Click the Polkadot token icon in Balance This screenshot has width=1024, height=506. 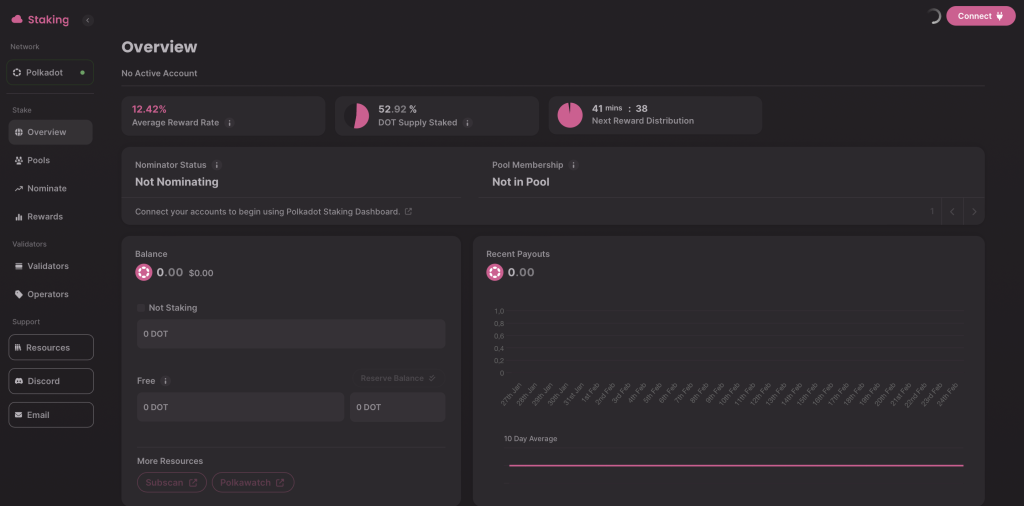144,272
